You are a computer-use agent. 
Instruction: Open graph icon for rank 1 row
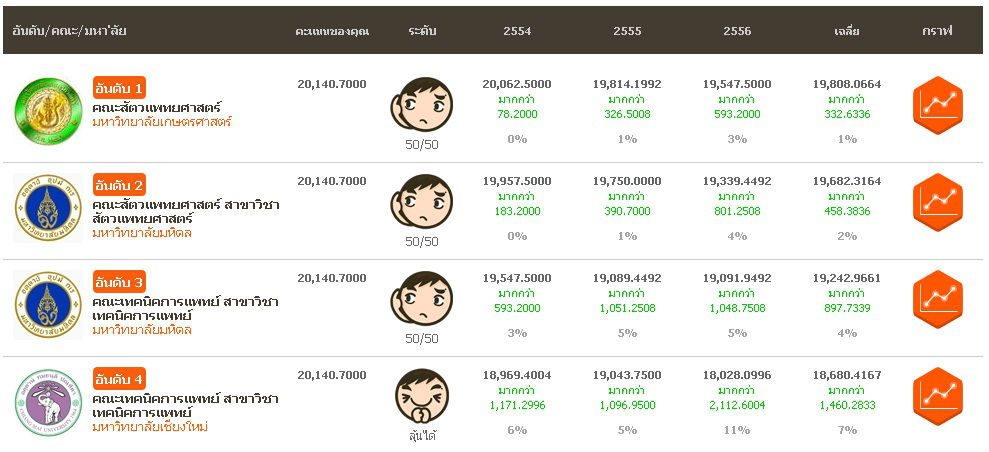(937, 106)
